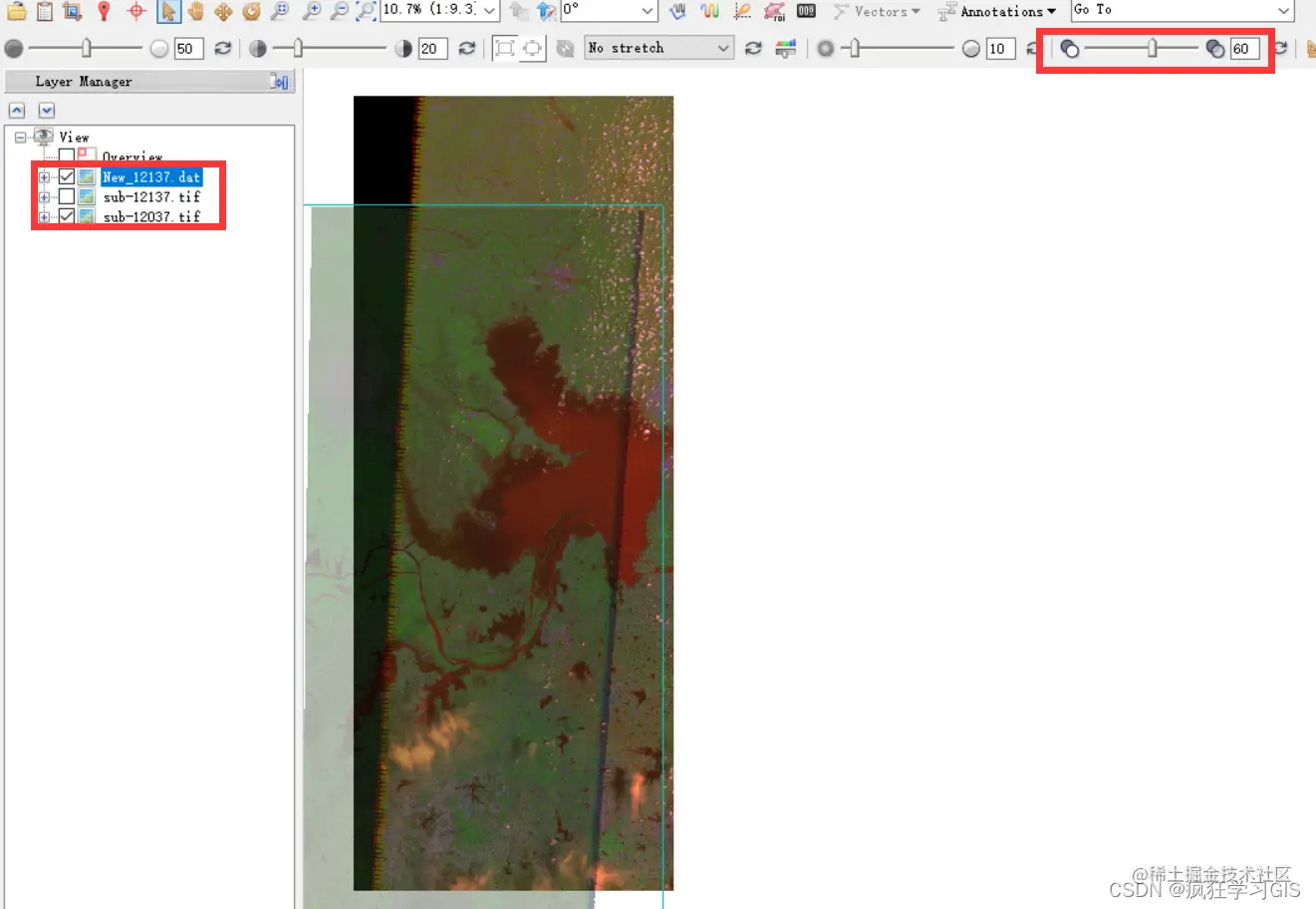
Task: Click the sharpen value field showing 10
Action: point(1000,48)
